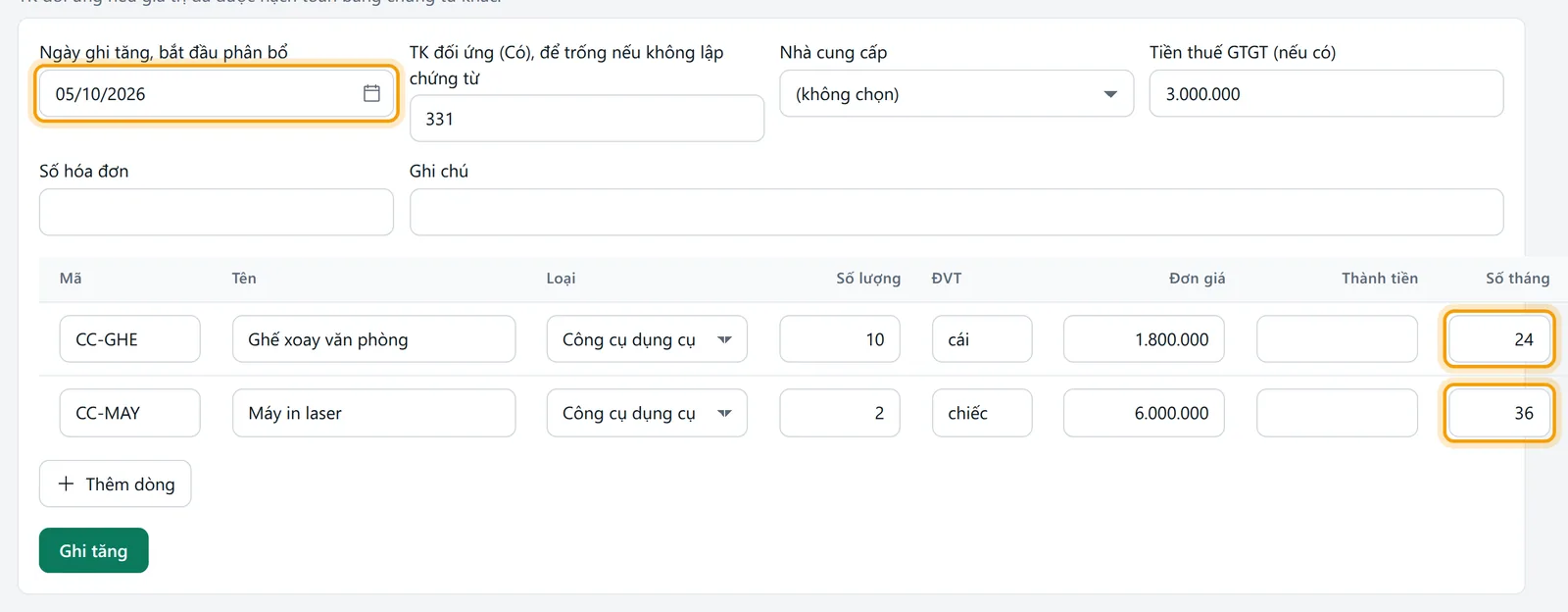Edit Số tháng field with value 24
The height and width of the screenshot is (612, 1568).
point(1499,338)
